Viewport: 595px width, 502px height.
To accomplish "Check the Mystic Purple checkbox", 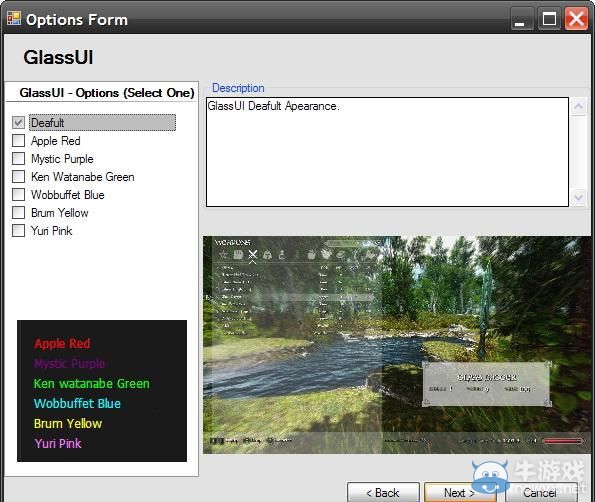I will coord(18,158).
